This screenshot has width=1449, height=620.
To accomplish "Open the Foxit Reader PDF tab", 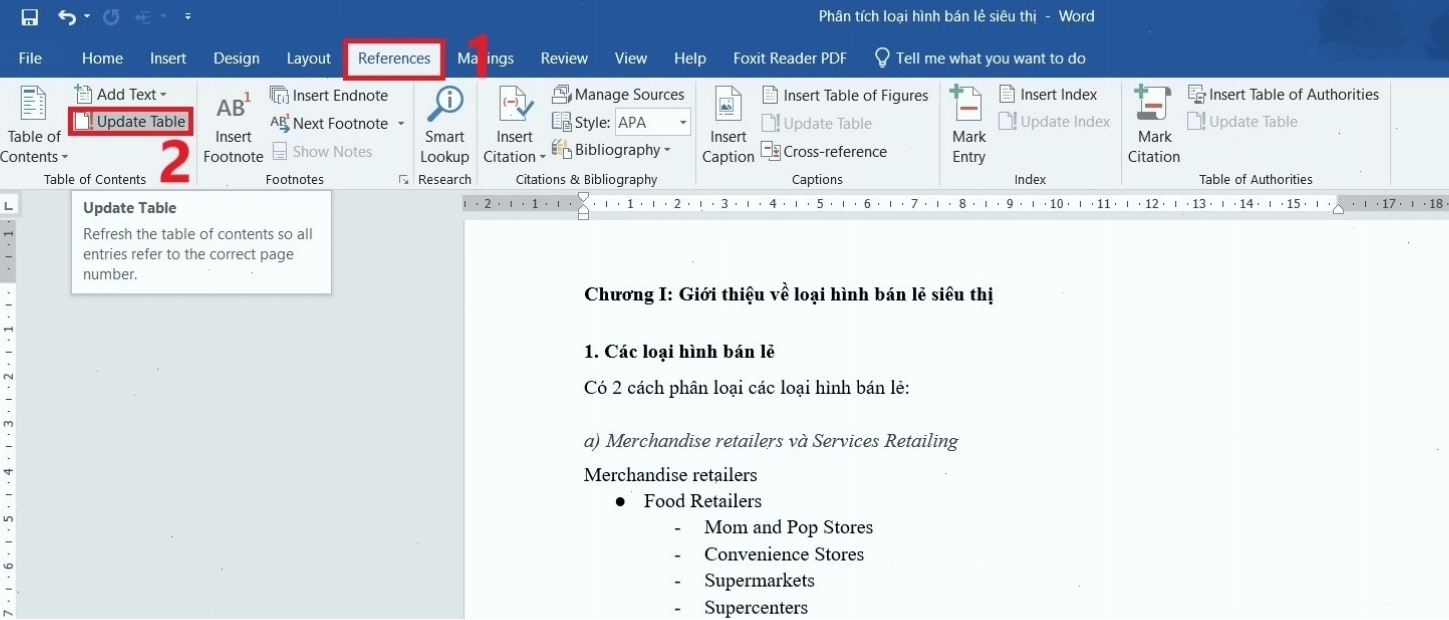I will click(790, 58).
